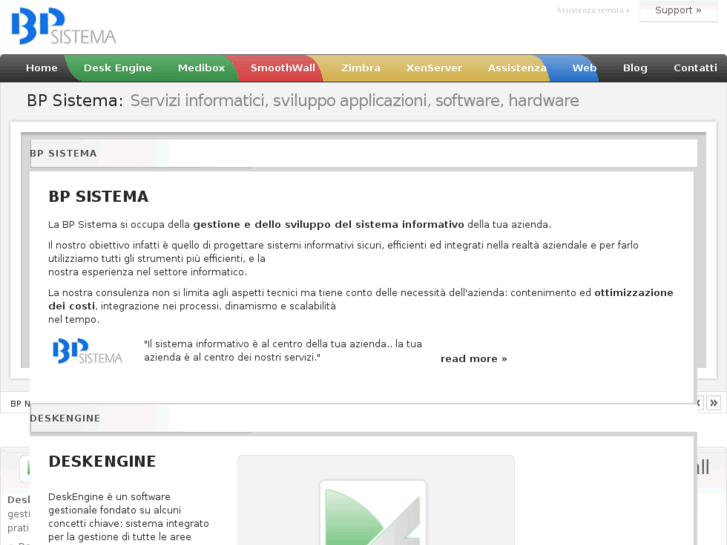Select the SmoothWall tab
This screenshot has width=727, height=545.
[x=283, y=68]
